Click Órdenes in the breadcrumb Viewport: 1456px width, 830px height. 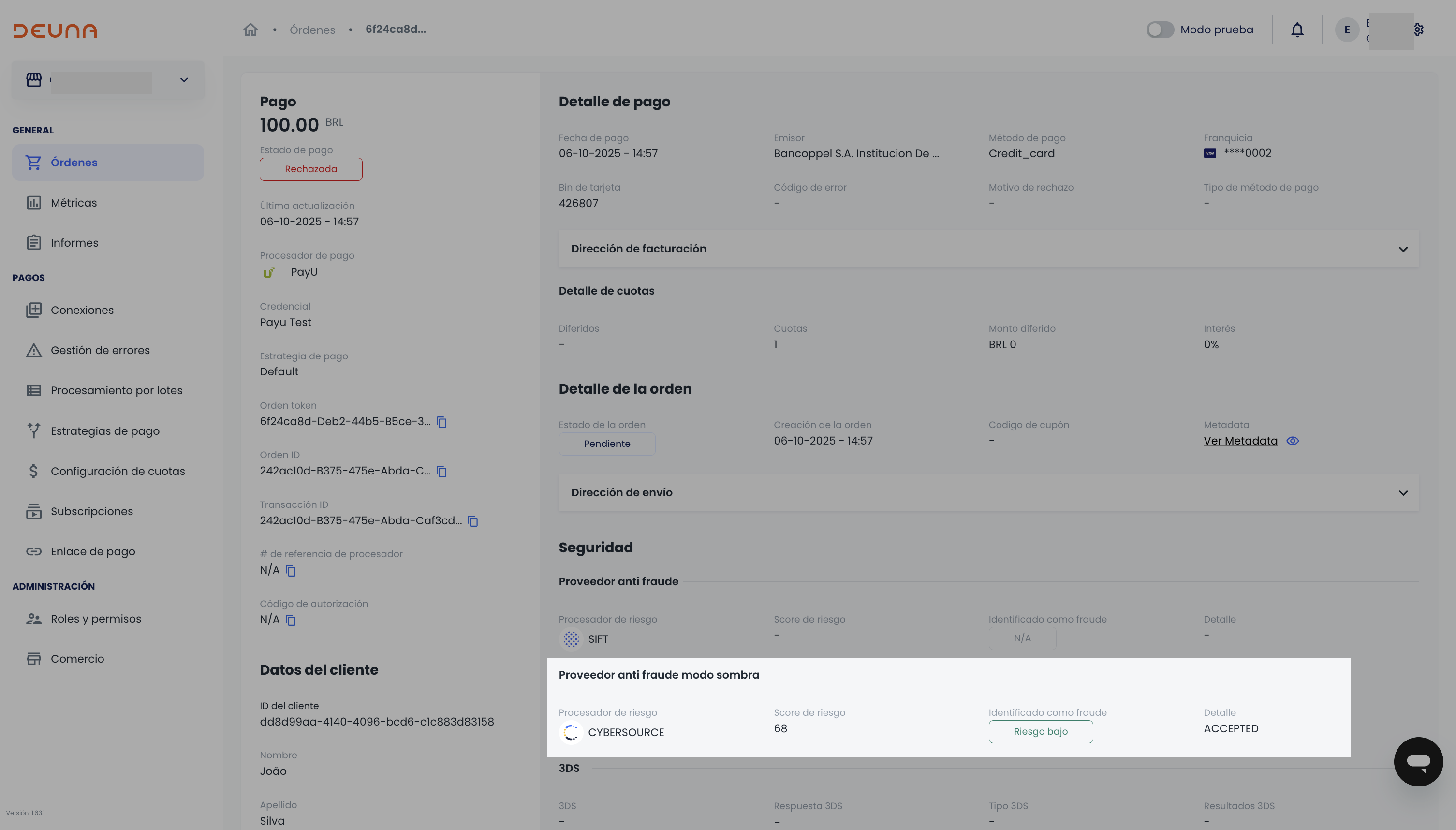click(x=312, y=30)
